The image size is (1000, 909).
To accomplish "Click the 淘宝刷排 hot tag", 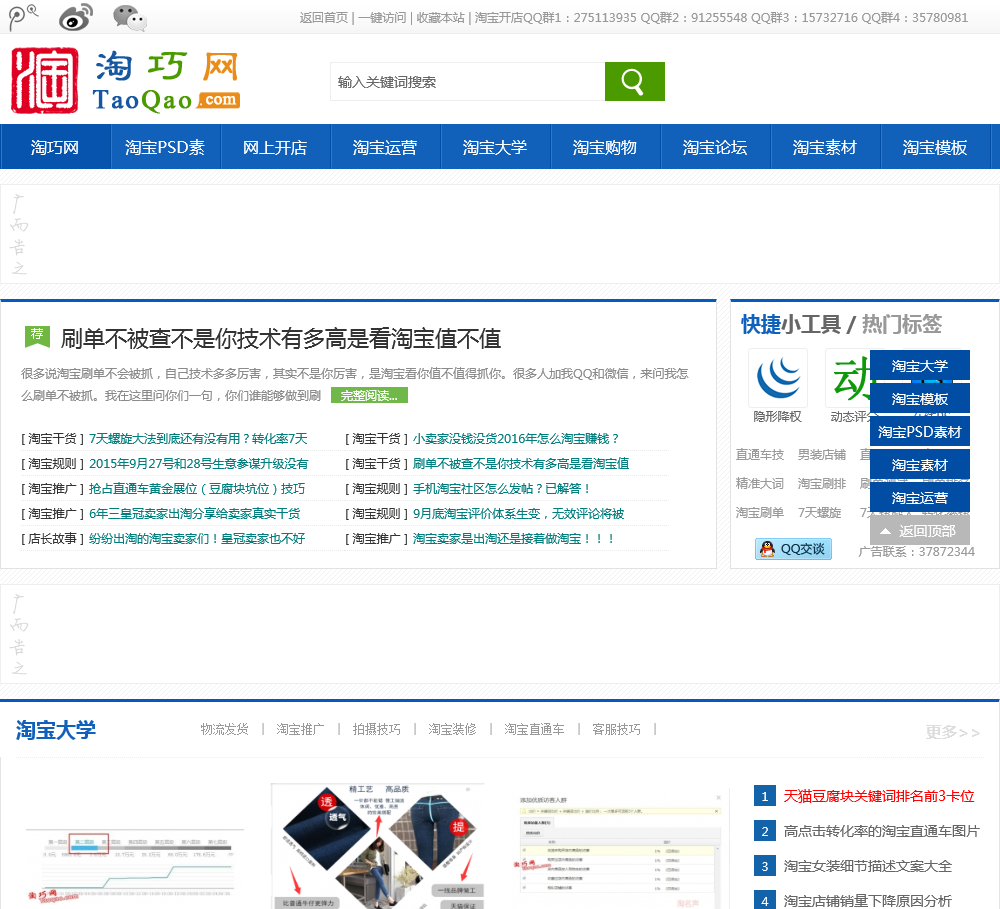I will pyautogui.click(x=821, y=484).
